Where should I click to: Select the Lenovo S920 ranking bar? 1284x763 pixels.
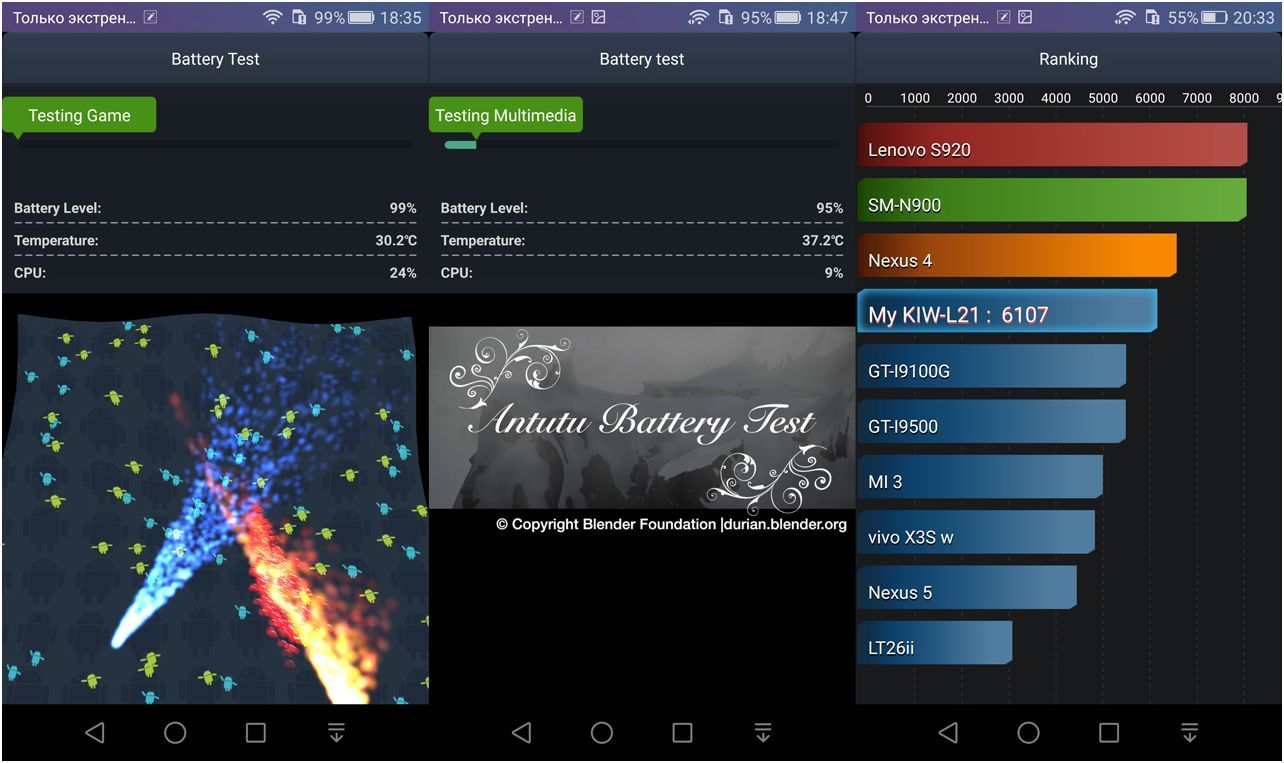coord(1052,145)
